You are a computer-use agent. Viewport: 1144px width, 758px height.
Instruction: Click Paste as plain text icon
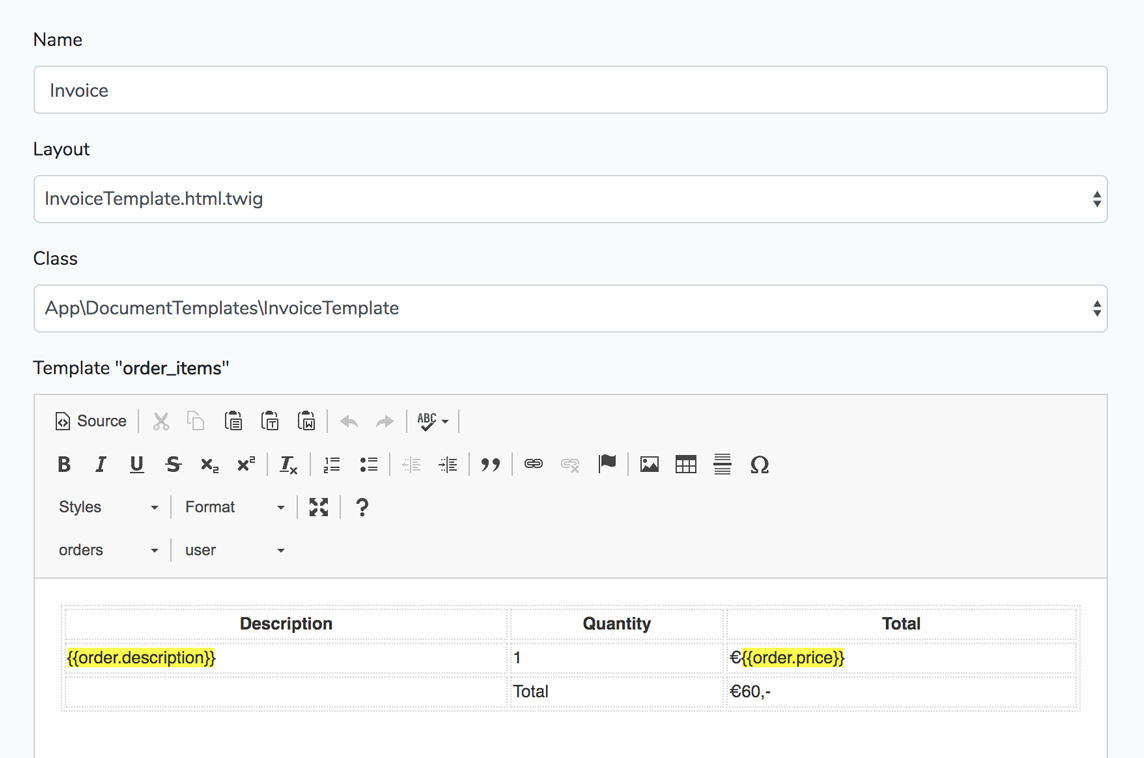pos(269,421)
